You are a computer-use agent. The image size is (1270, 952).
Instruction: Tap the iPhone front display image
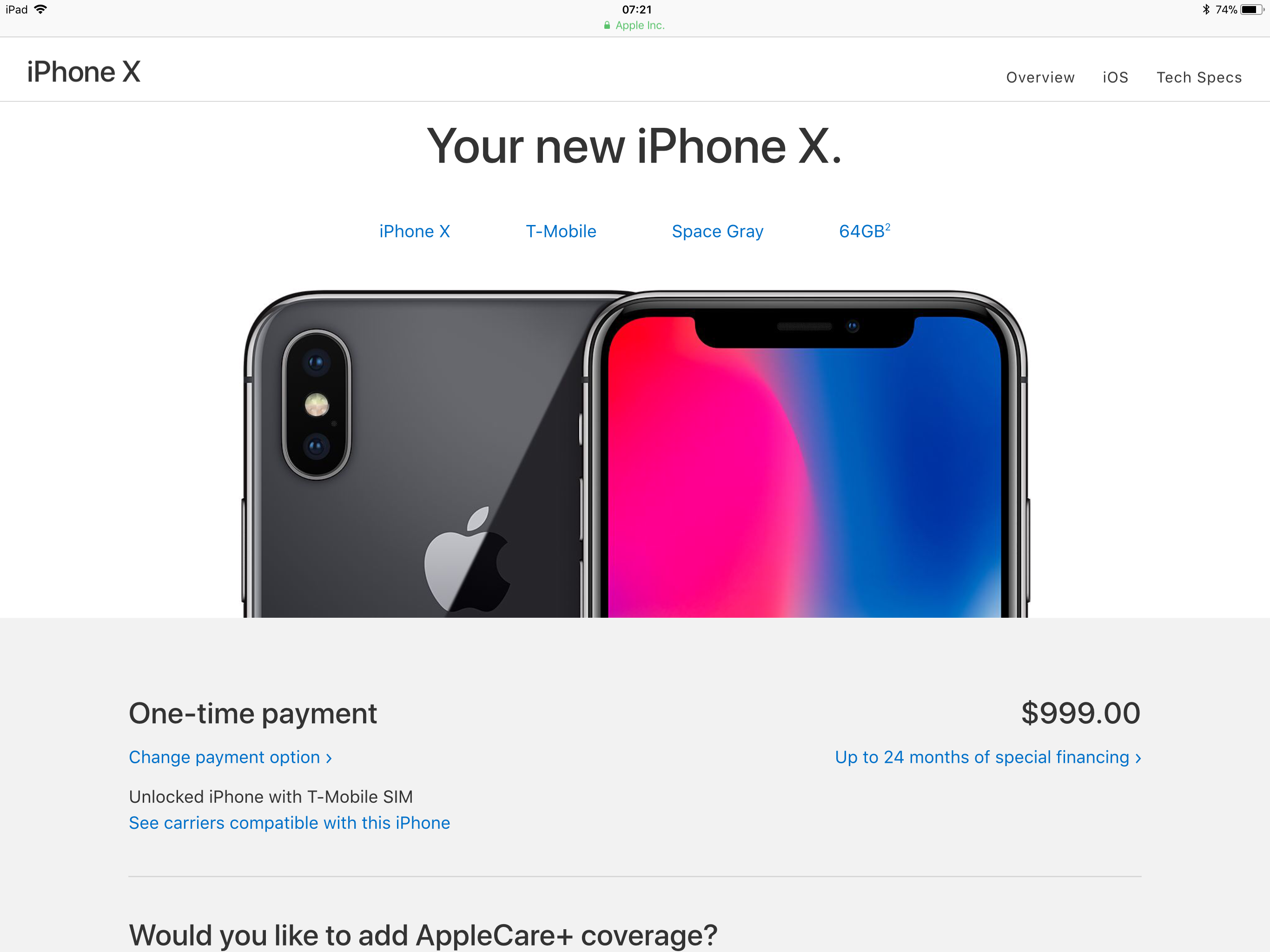click(804, 466)
